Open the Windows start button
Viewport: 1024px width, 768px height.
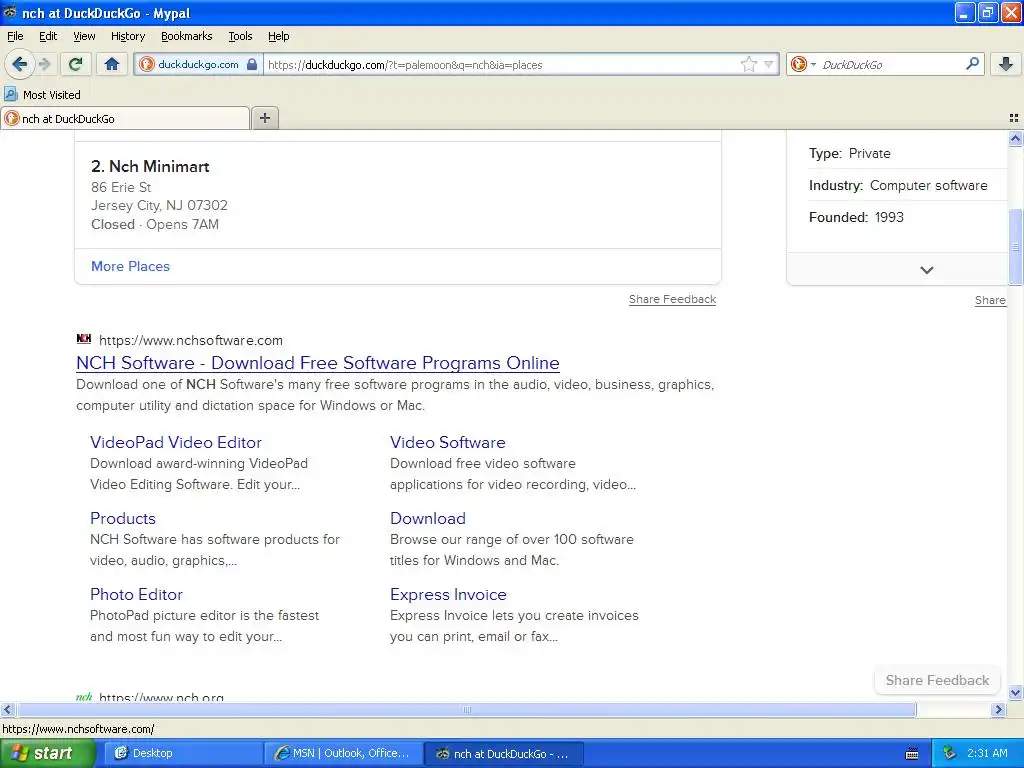click(x=47, y=753)
